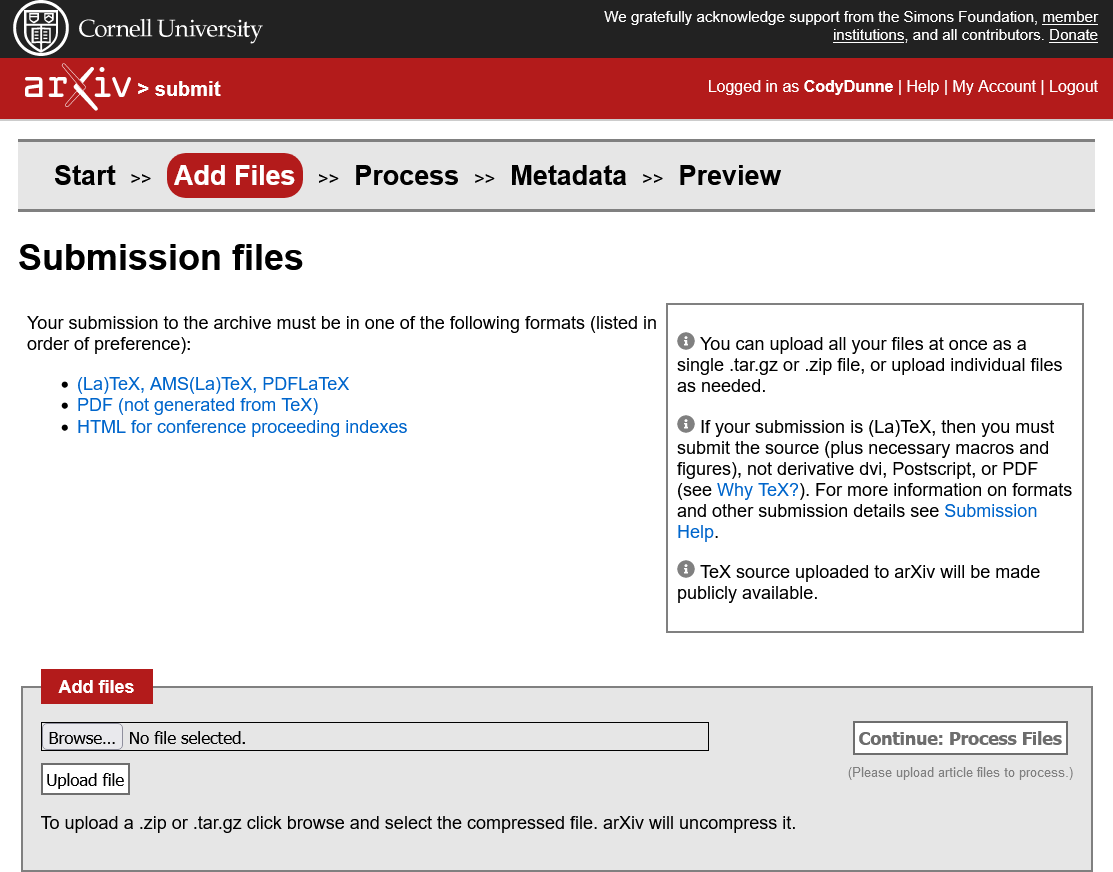Click the 'No file selected.' file field
Screen dimensions: 1113x872
click(x=400, y=738)
